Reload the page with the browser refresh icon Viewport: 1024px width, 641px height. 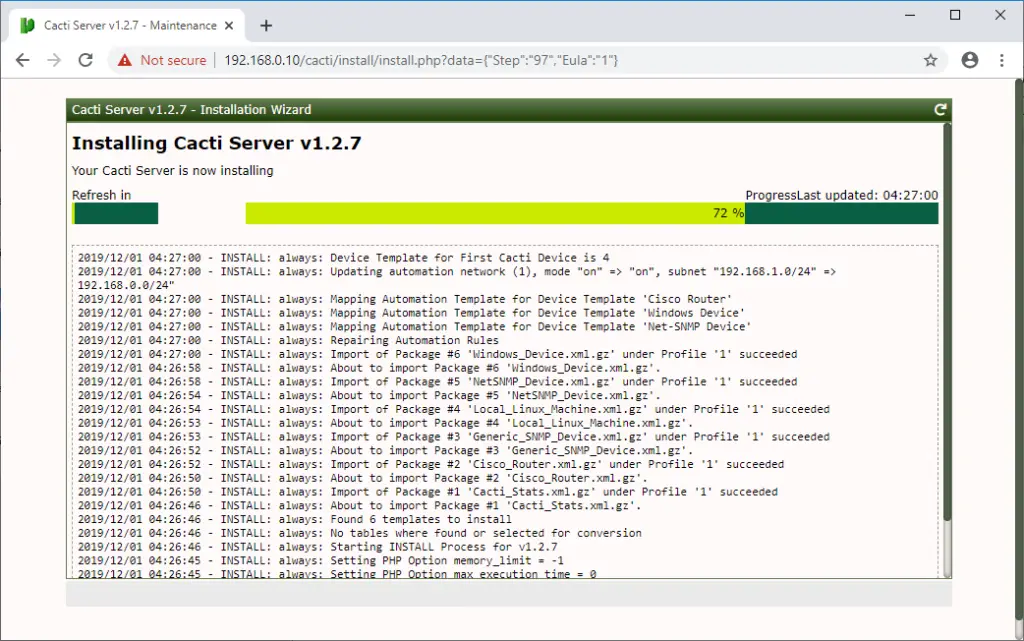coord(88,60)
